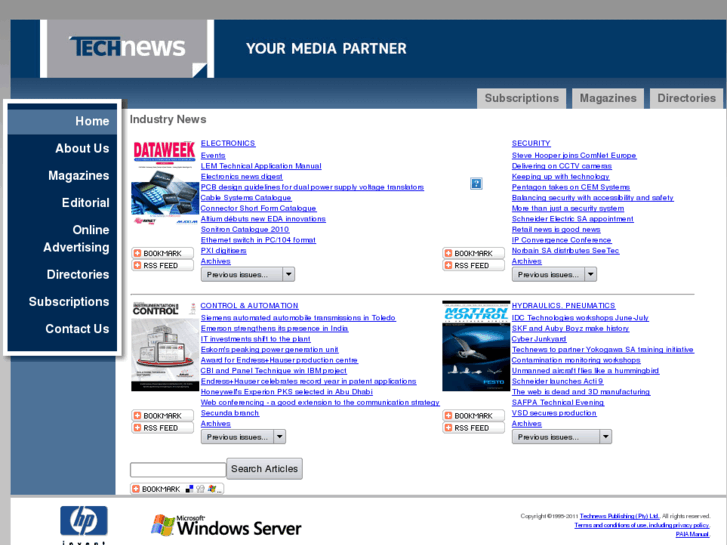Image resolution: width=727 pixels, height=545 pixels.
Task: Click Bookmark button under Motion Control cover
Action: coord(473,416)
